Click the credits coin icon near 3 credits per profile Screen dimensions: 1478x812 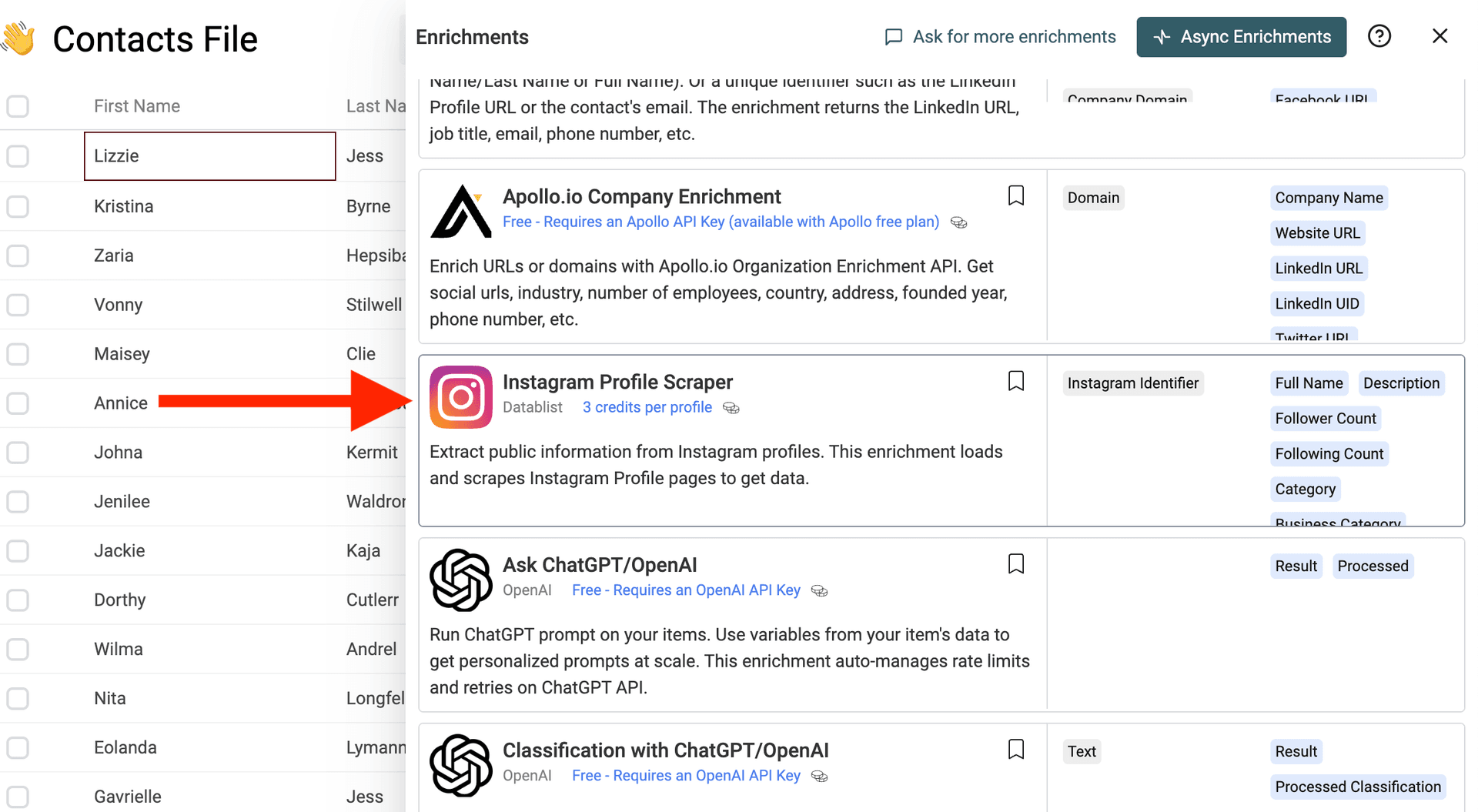(731, 408)
